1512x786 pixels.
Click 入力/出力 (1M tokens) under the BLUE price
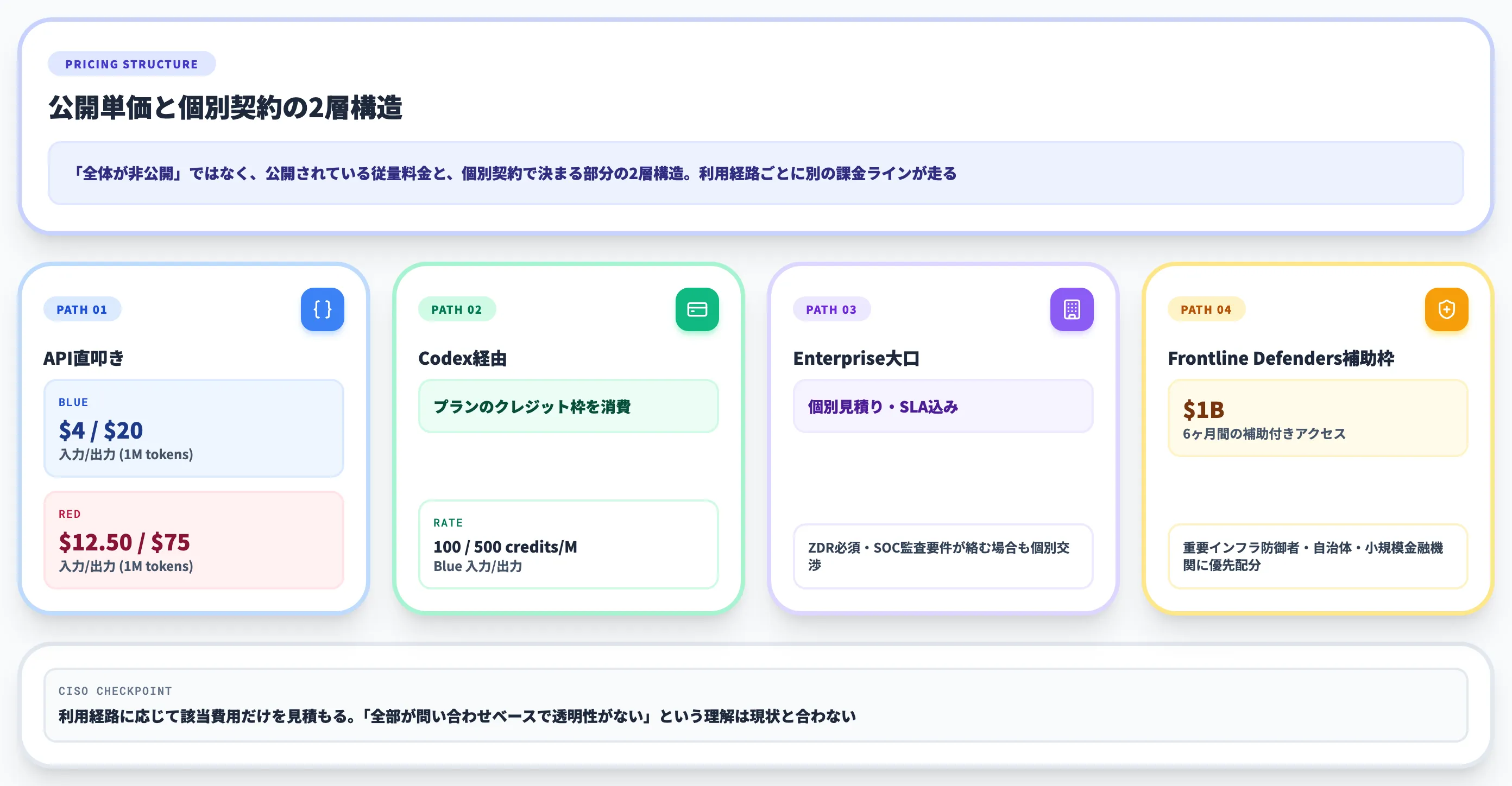tap(125, 454)
